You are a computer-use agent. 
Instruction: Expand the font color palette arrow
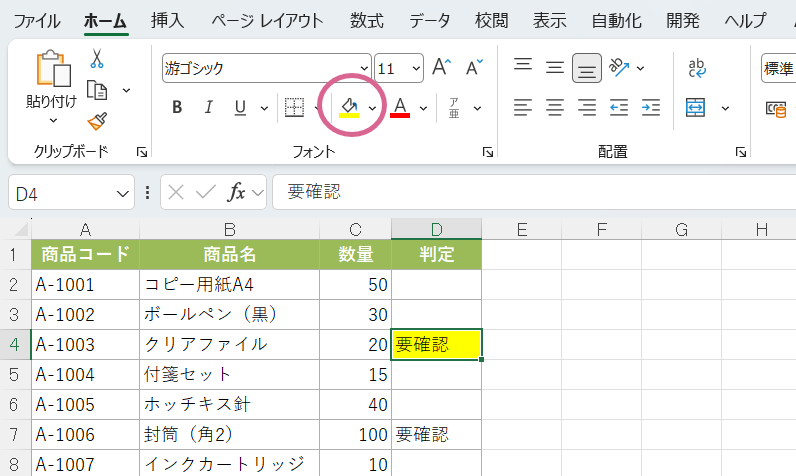pyautogui.click(x=423, y=108)
